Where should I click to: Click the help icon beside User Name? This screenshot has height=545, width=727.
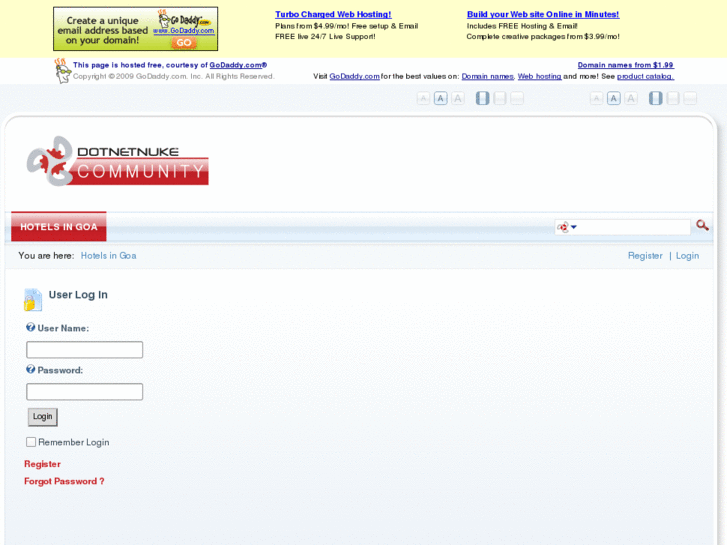point(31,327)
